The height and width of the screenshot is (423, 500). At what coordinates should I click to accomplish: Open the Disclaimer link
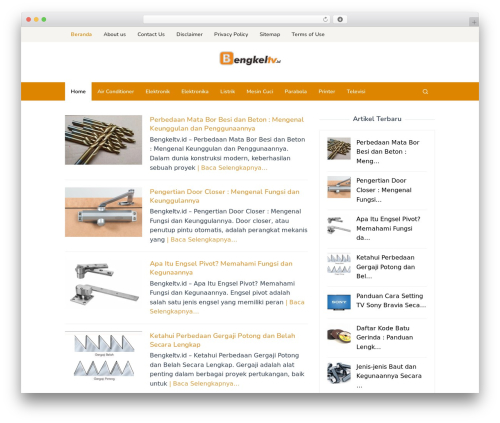pos(189,34)
